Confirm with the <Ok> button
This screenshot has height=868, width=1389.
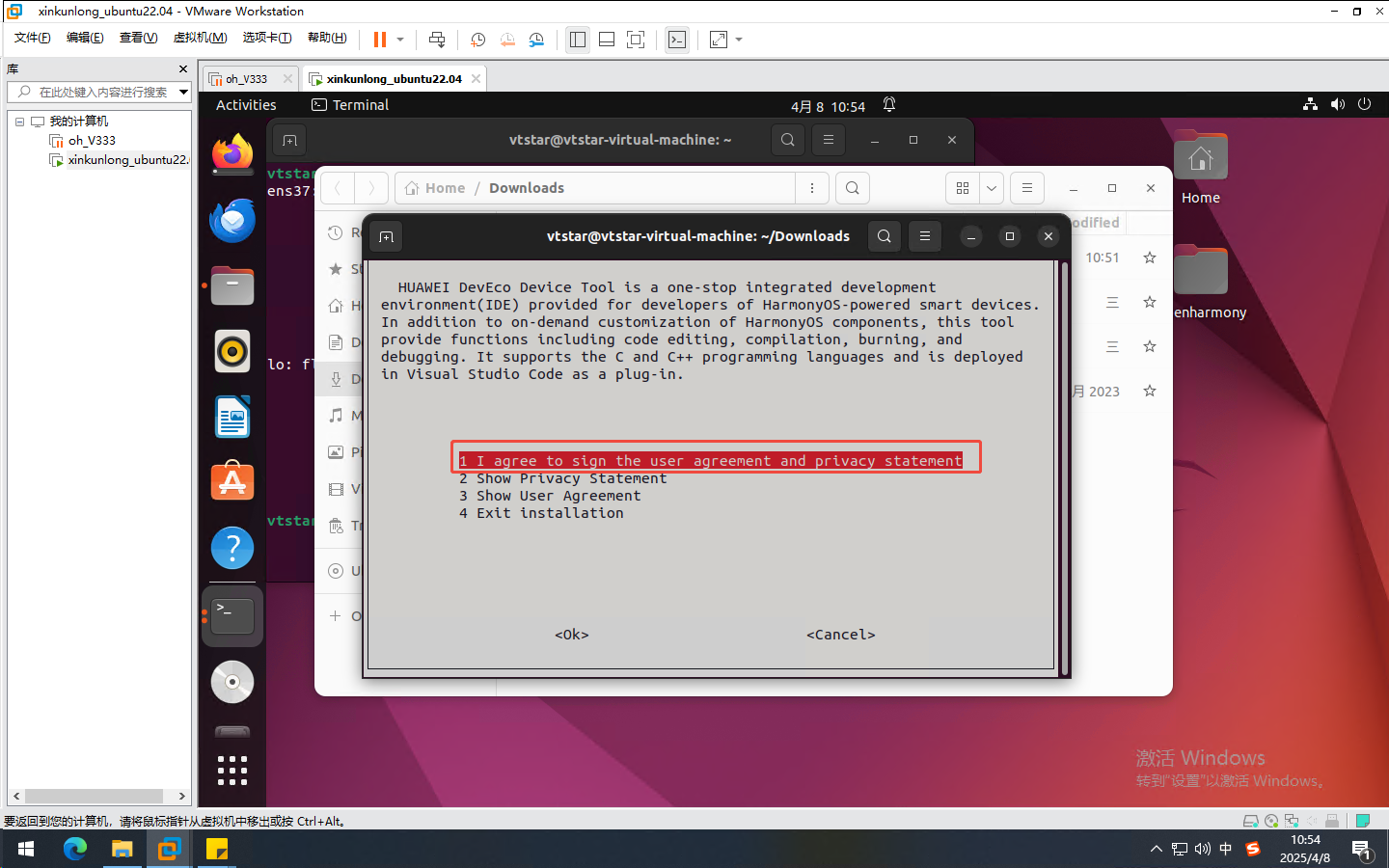(572, 635)
